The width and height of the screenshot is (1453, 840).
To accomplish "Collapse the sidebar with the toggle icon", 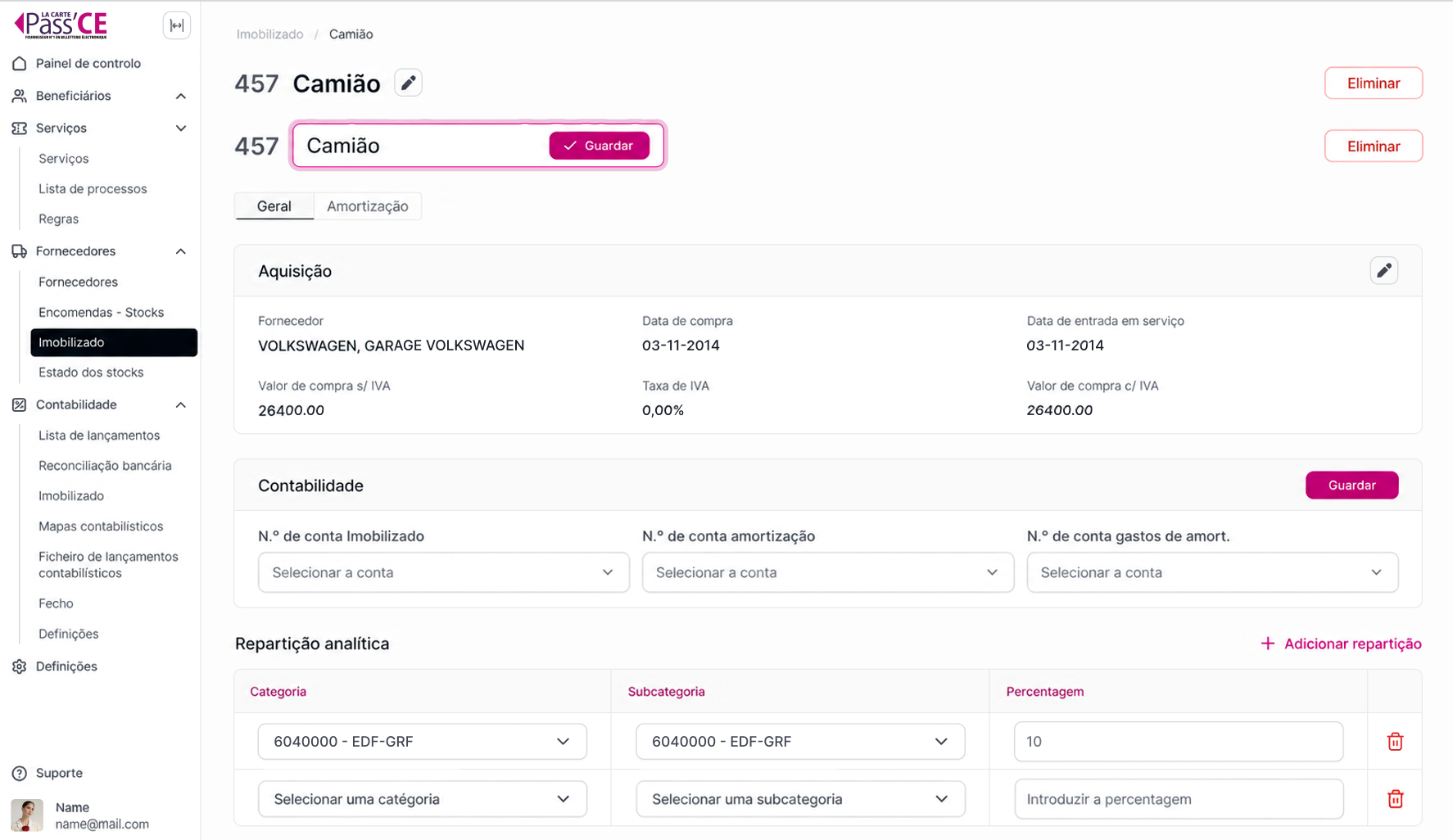I will 177,25.
